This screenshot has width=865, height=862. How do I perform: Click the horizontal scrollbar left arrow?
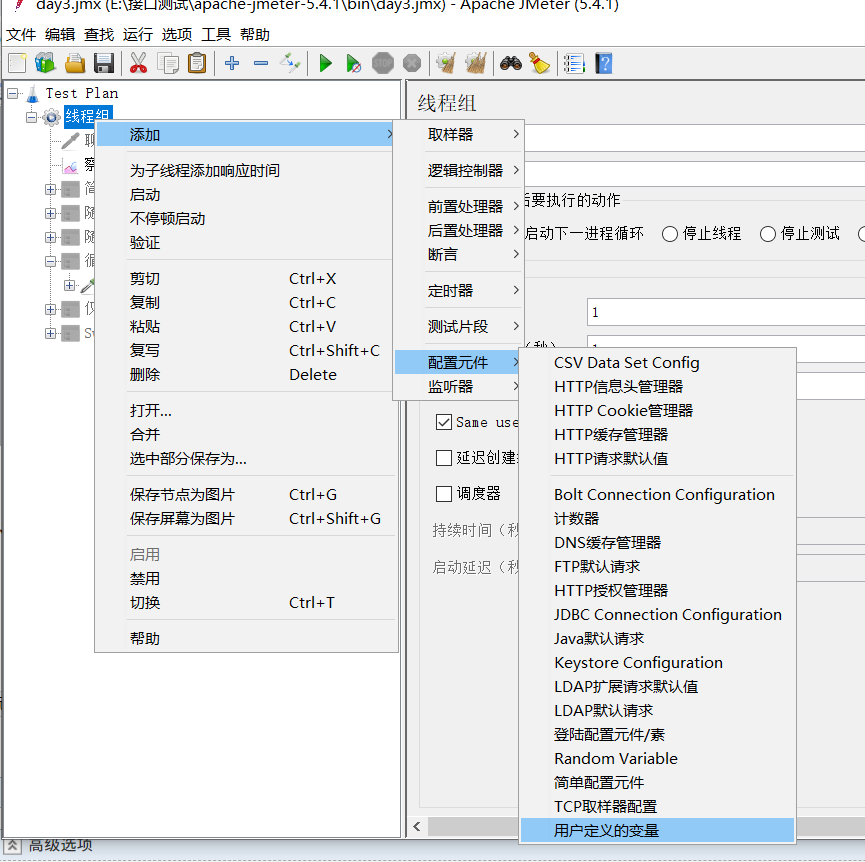[417, 826]
